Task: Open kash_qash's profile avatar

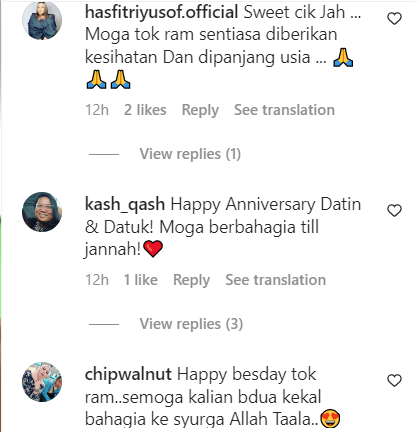Action: click(42, 212)
